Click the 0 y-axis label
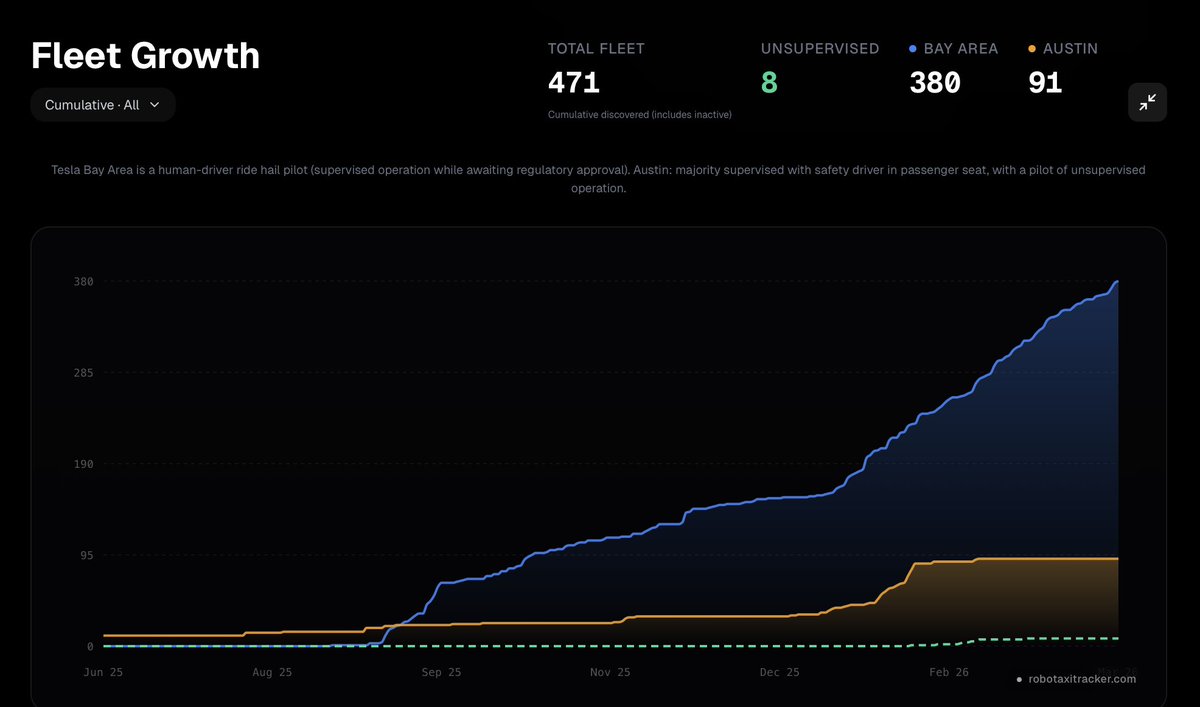The image size is (1200, 707). click(90, 647)
